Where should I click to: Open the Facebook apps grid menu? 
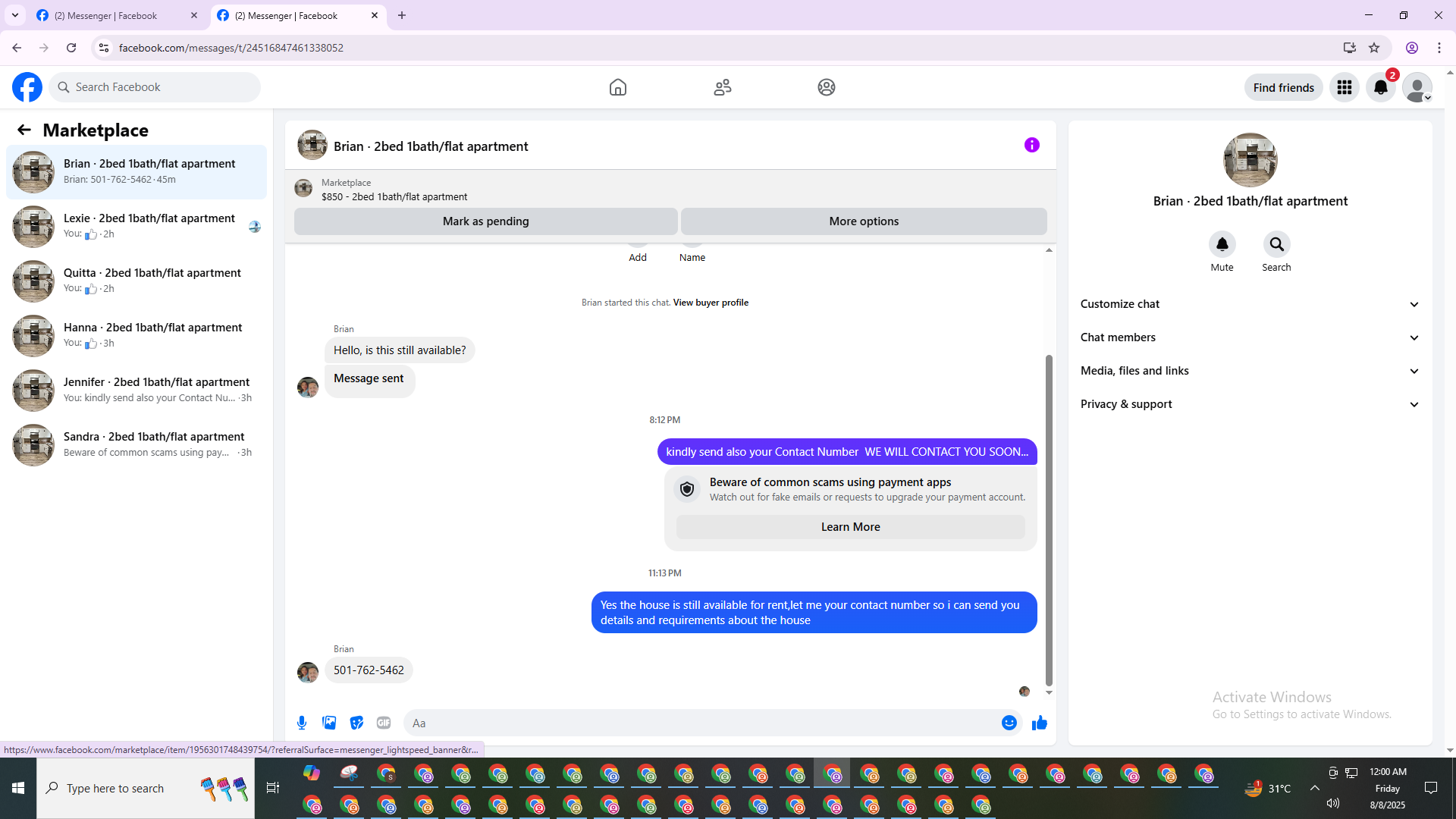(1344, 87)
